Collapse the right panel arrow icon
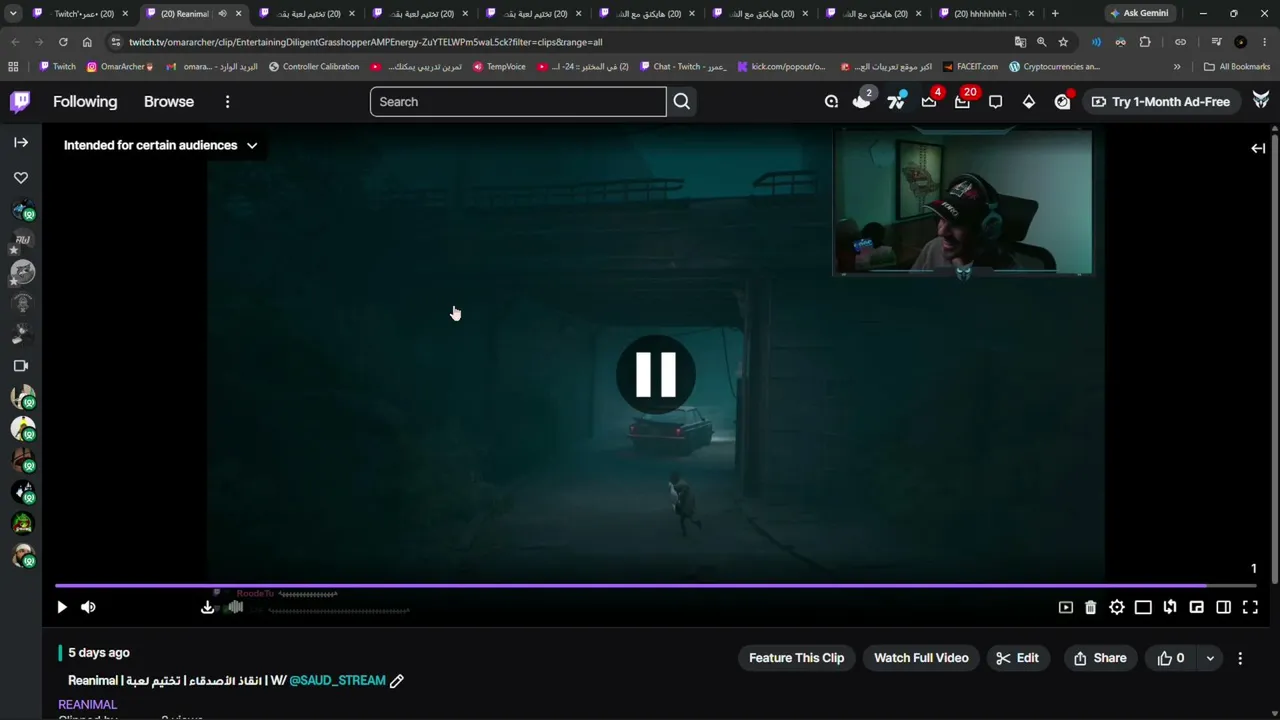The width and height of the screenshot is (1280, 720). pyautogui.click(x=1258, y=148)
